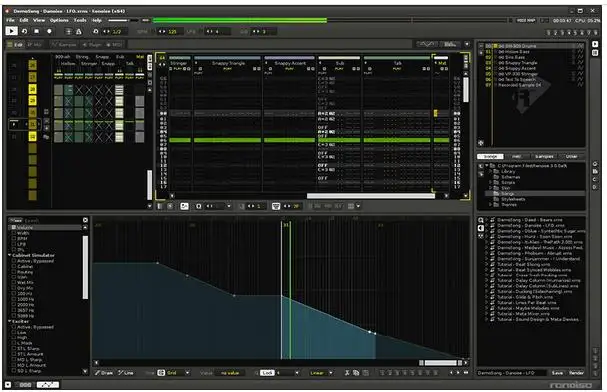
Task: Toggle the Lock button in automation toolbar
Action: click(267, 373)
